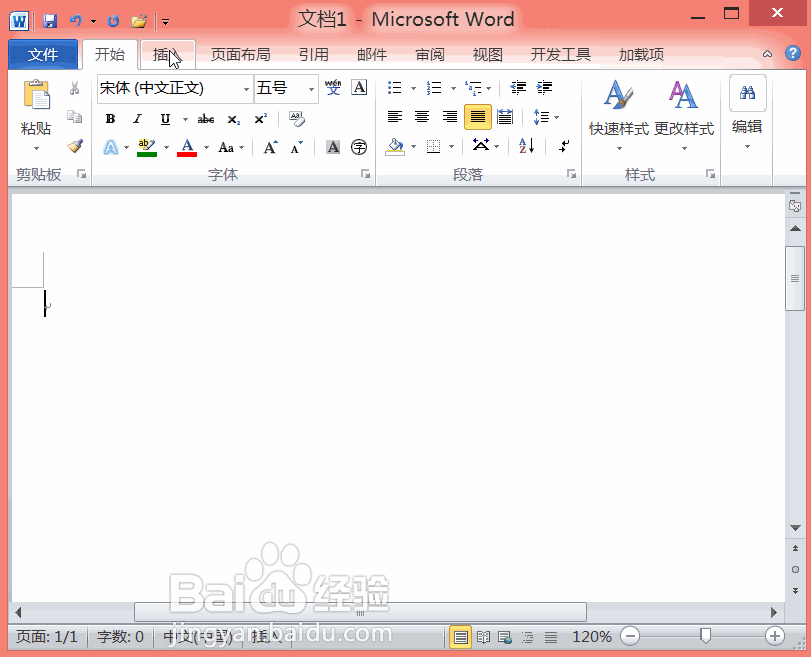This screenshot has width=811, height=657.
Task: Expand the multilevel list dropdown arrow
Action: (x=489, y=88)
